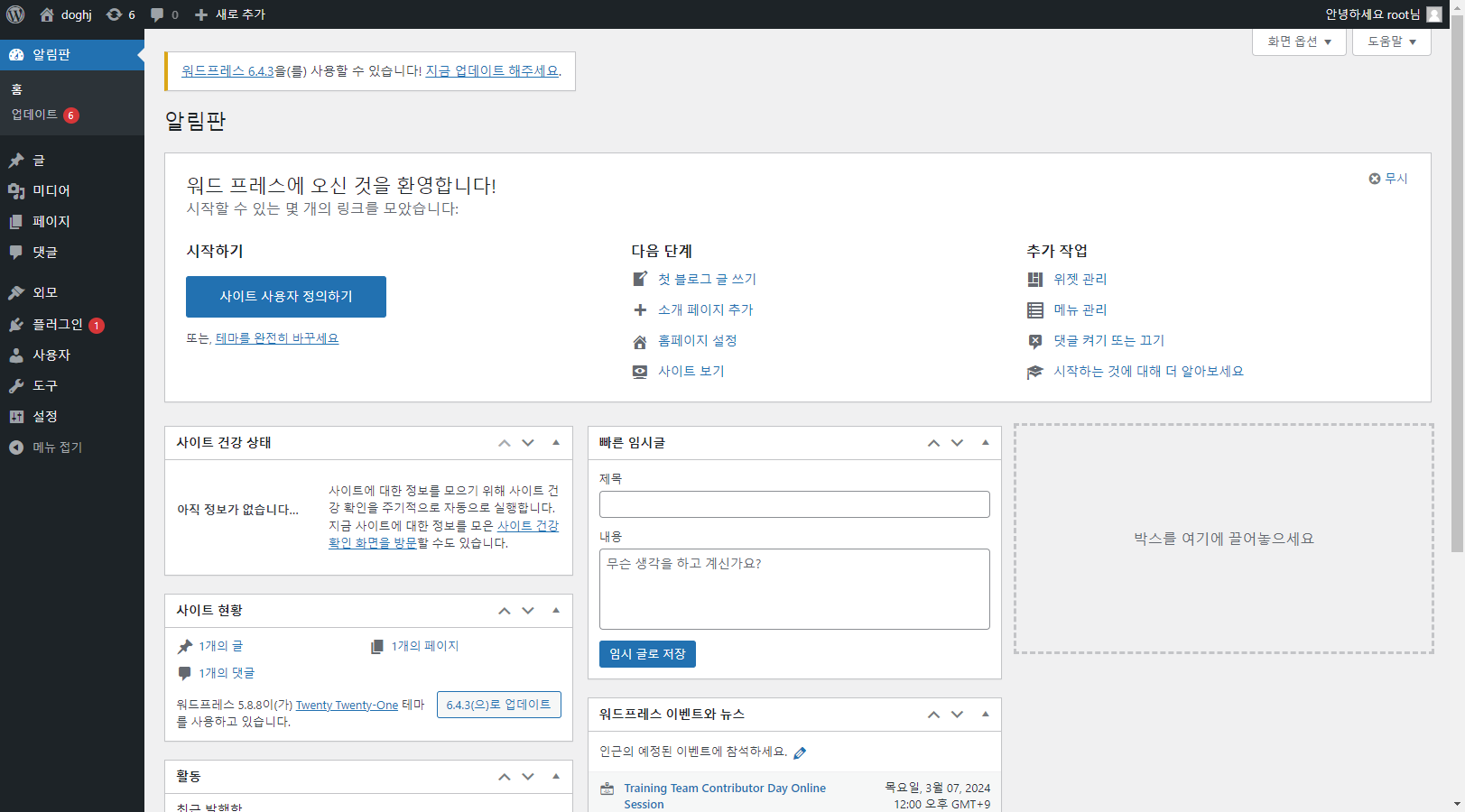Focus the 제목 title field

[794, 504]
